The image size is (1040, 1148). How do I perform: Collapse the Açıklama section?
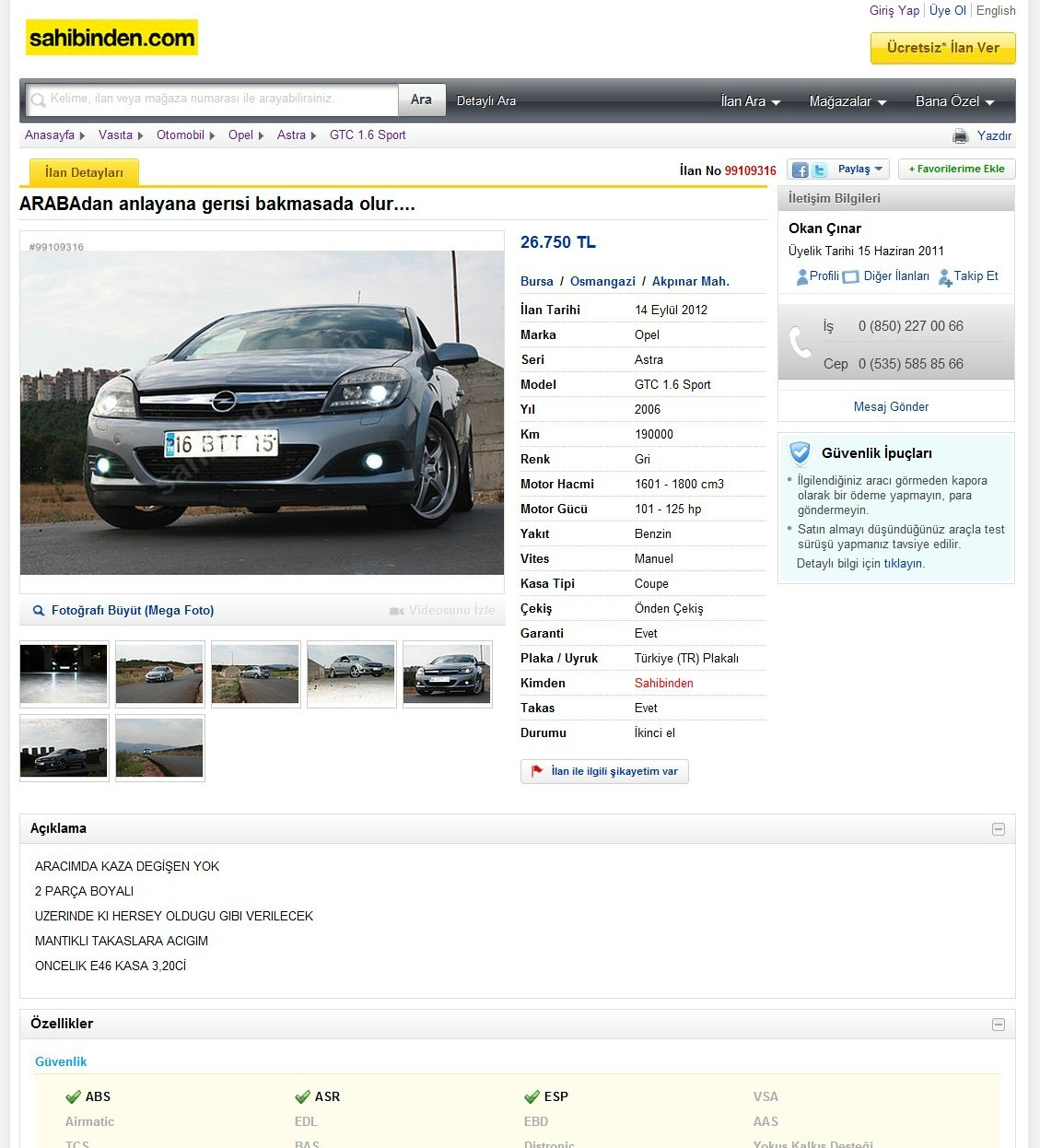(999, 829)
